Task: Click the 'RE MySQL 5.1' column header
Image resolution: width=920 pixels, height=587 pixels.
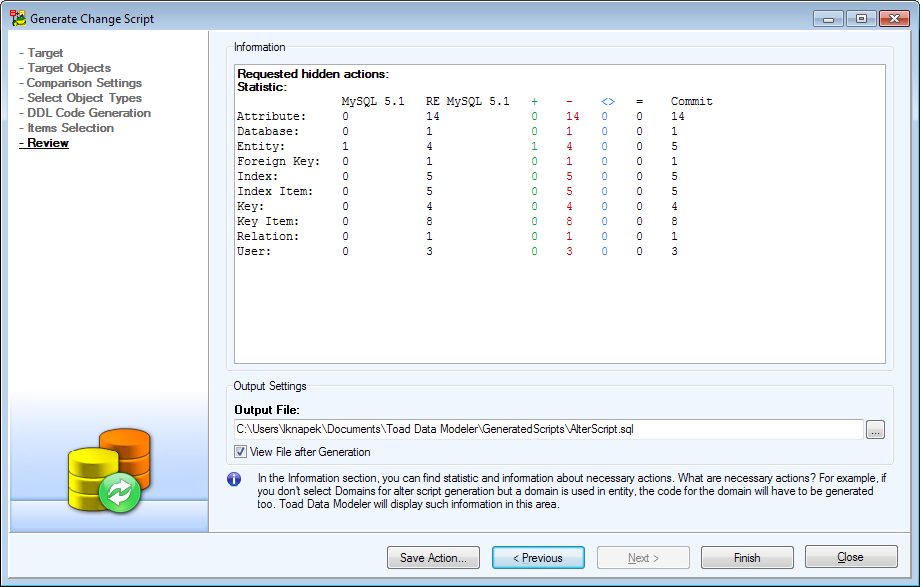Action: pos(468,102)
